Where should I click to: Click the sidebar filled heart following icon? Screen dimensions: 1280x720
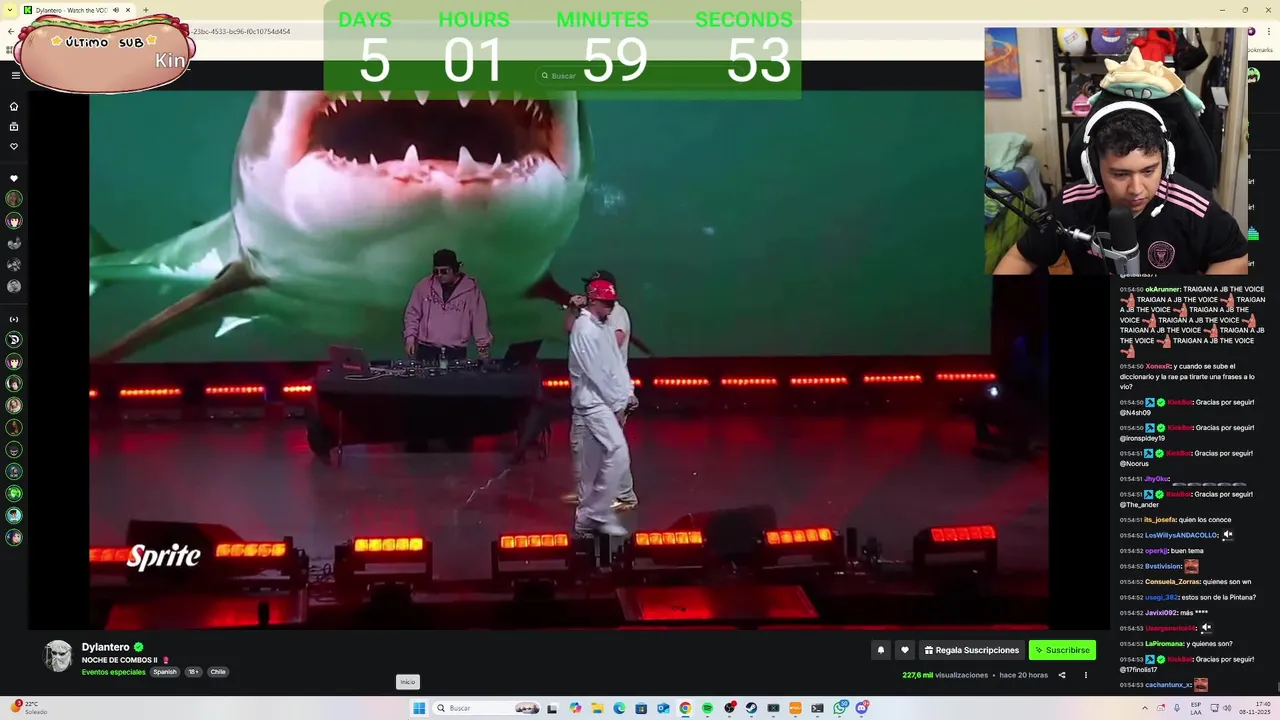coord(14,178)
